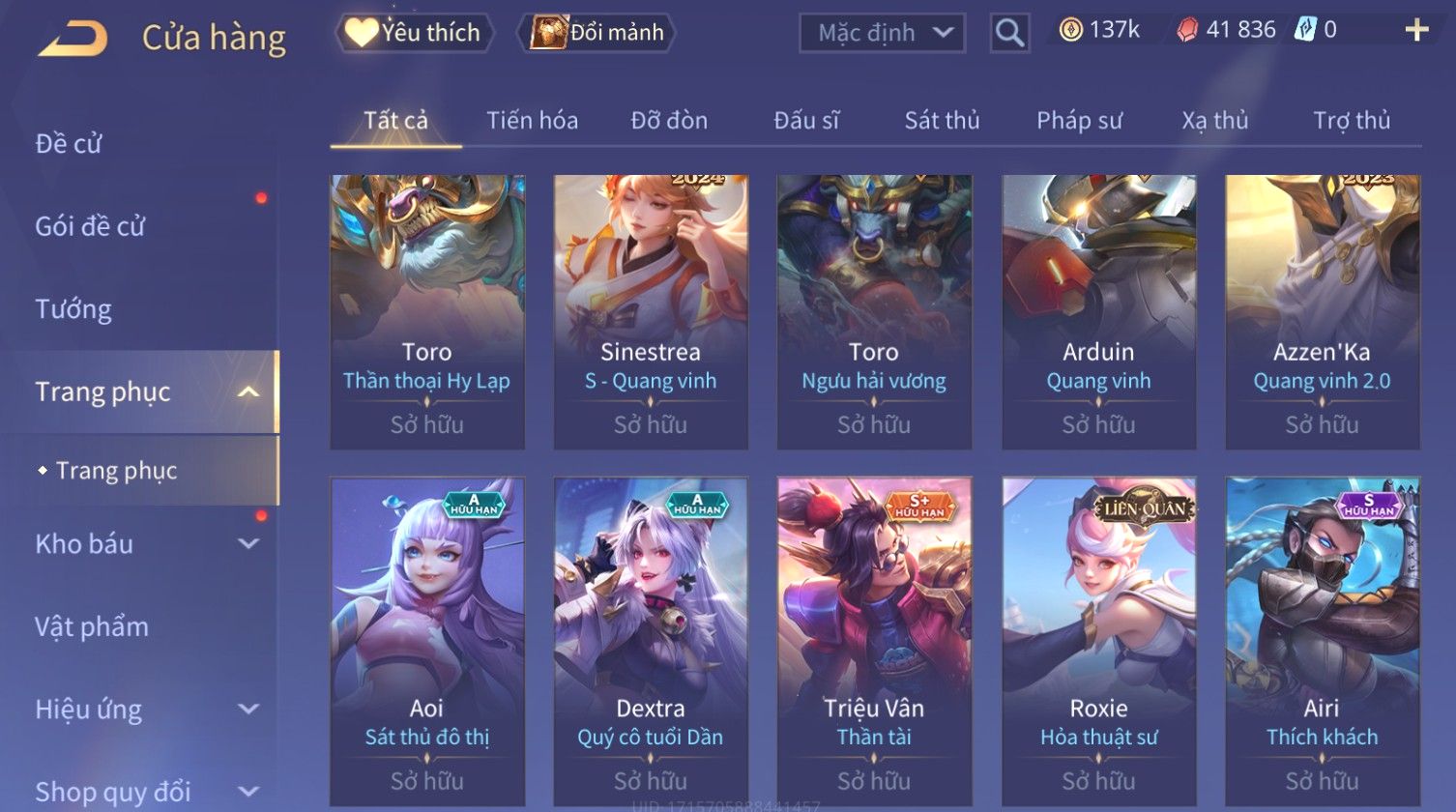Click the golden back arrow icon
This screenshot has height=812, width=1456.
coord(73,38)
